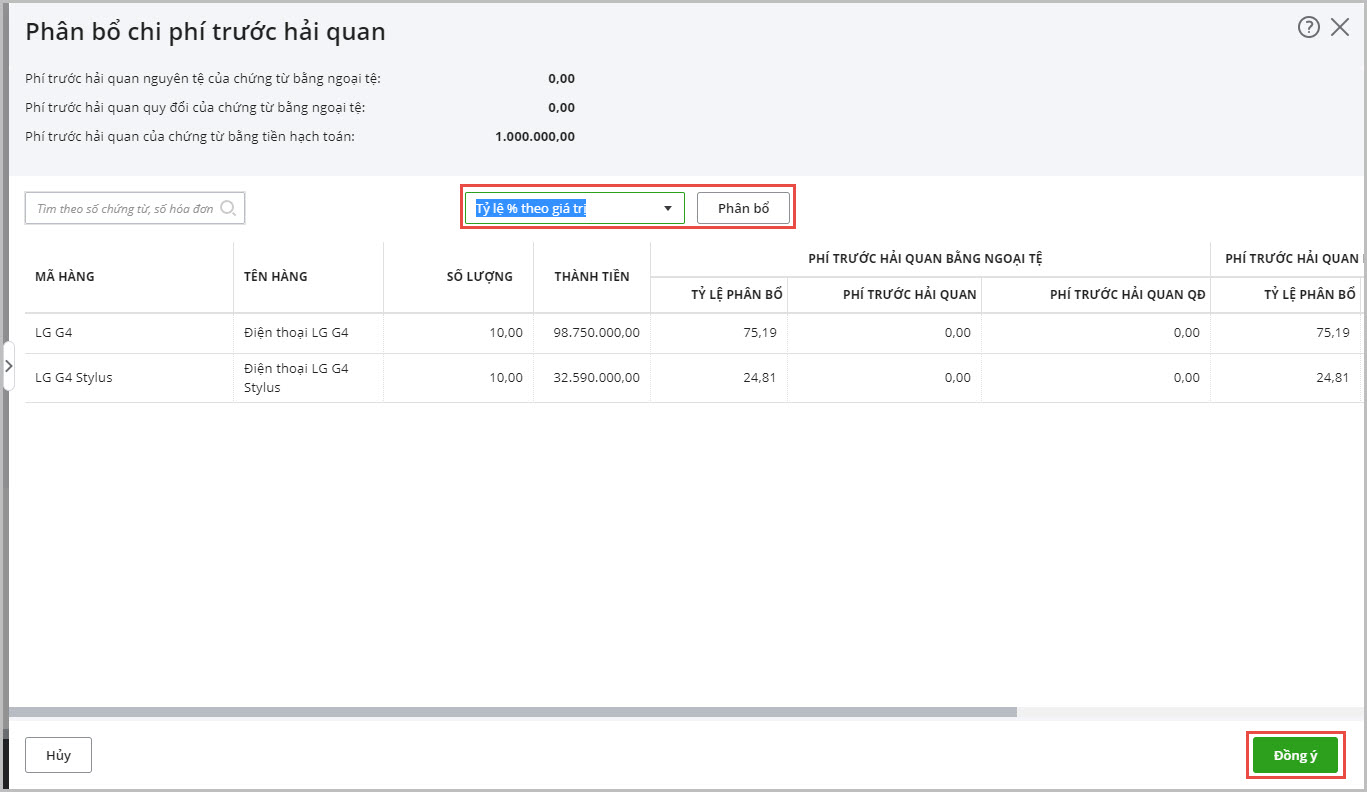The height and width of the screenshot is (792, 1367).
Task: Close the customs fee allocation dialog
Action: tap(1340, 28)
